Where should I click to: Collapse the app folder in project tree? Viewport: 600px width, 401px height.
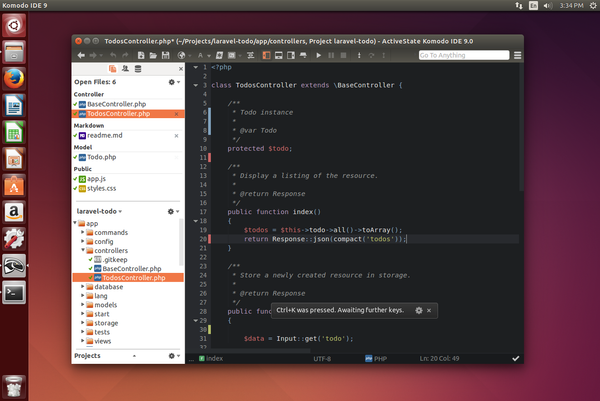(76, 223)
